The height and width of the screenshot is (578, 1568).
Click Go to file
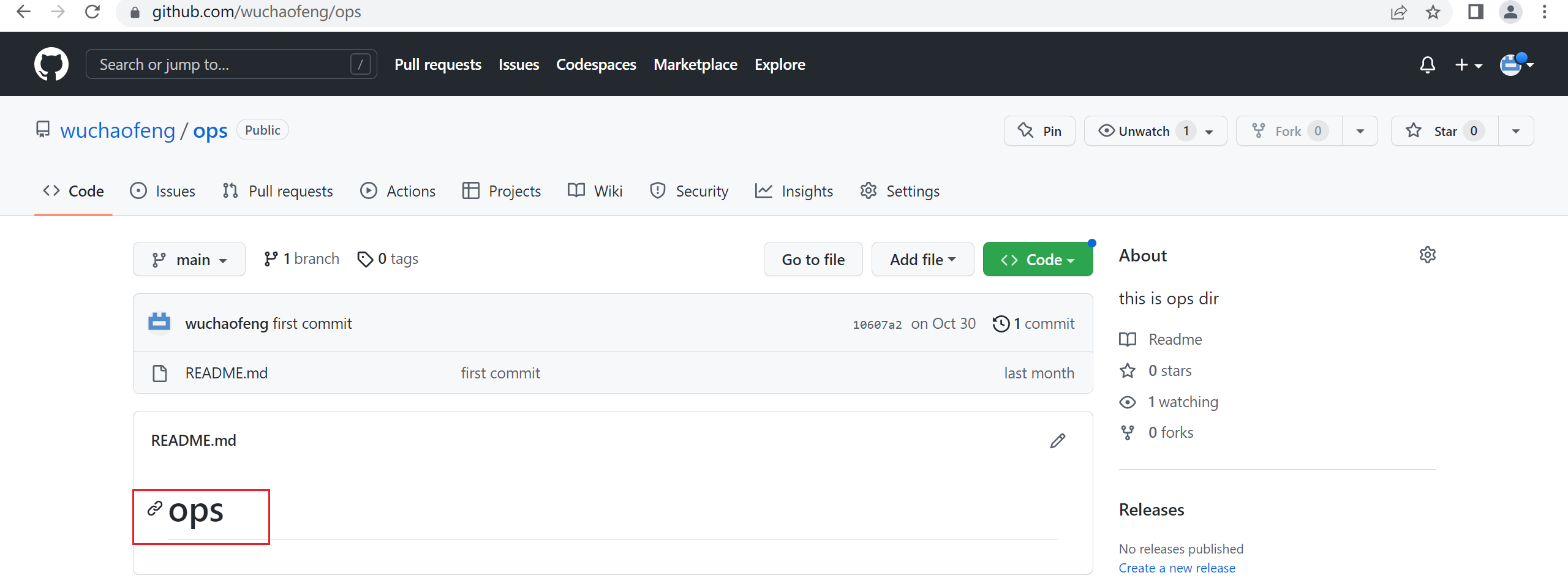813,260
